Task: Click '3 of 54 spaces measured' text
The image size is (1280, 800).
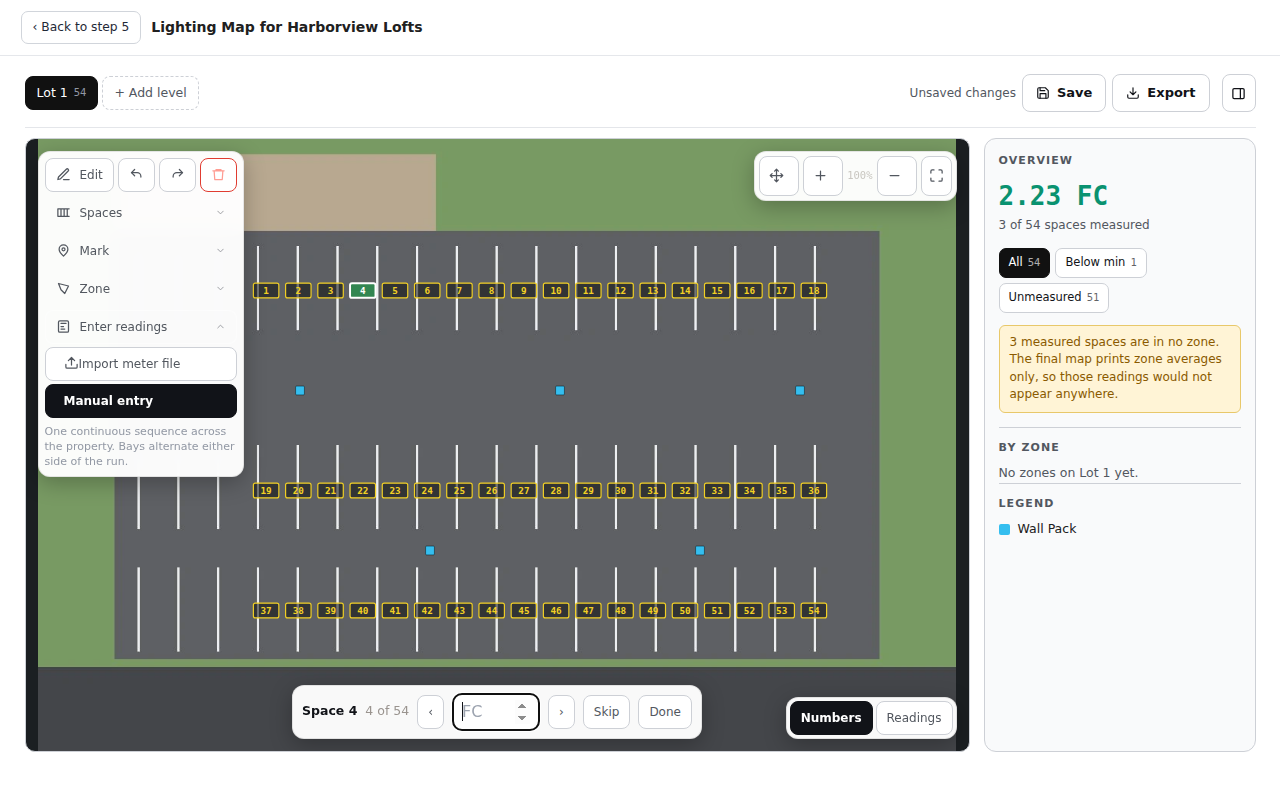Action: point(1074,225)
